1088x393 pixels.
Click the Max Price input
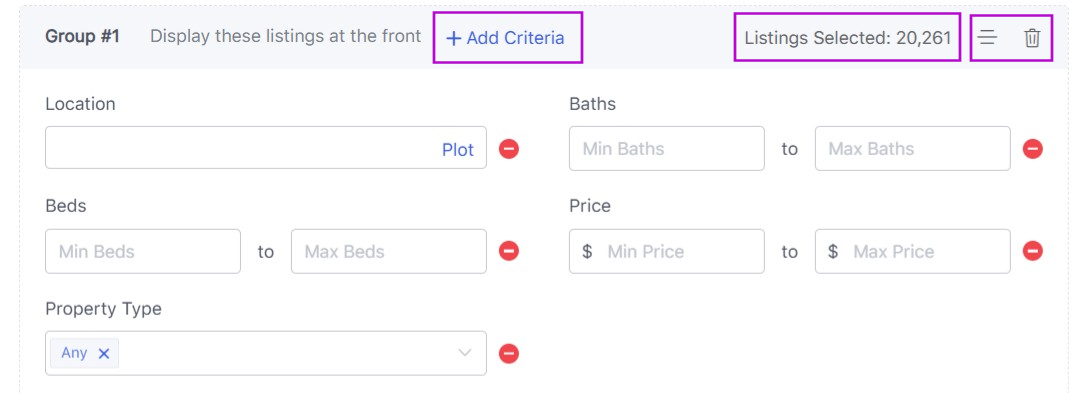[912, 251]
